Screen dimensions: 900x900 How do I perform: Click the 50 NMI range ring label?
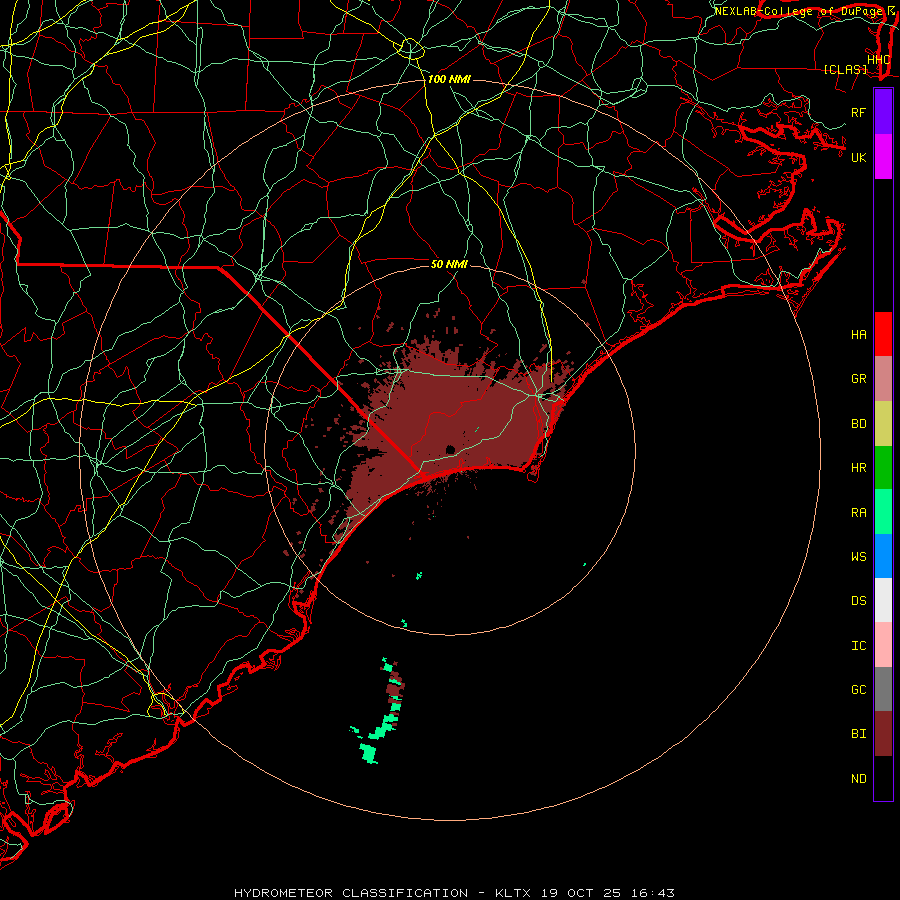pos(449,264)
